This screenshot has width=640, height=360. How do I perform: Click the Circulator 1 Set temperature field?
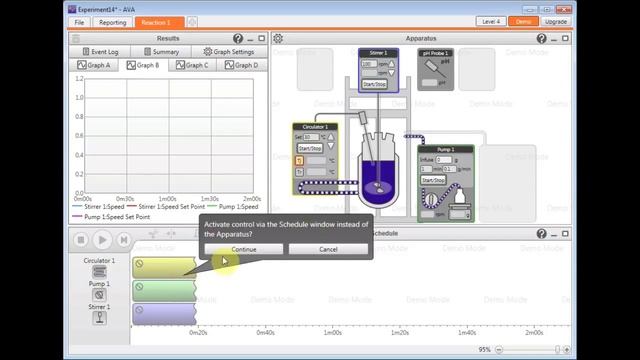point(311,137)
